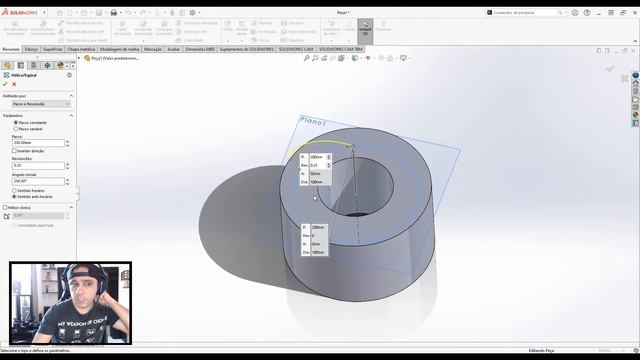Switch to the Avaliar tab
Screen dimensions: 640x360
(x=173, y=49)
